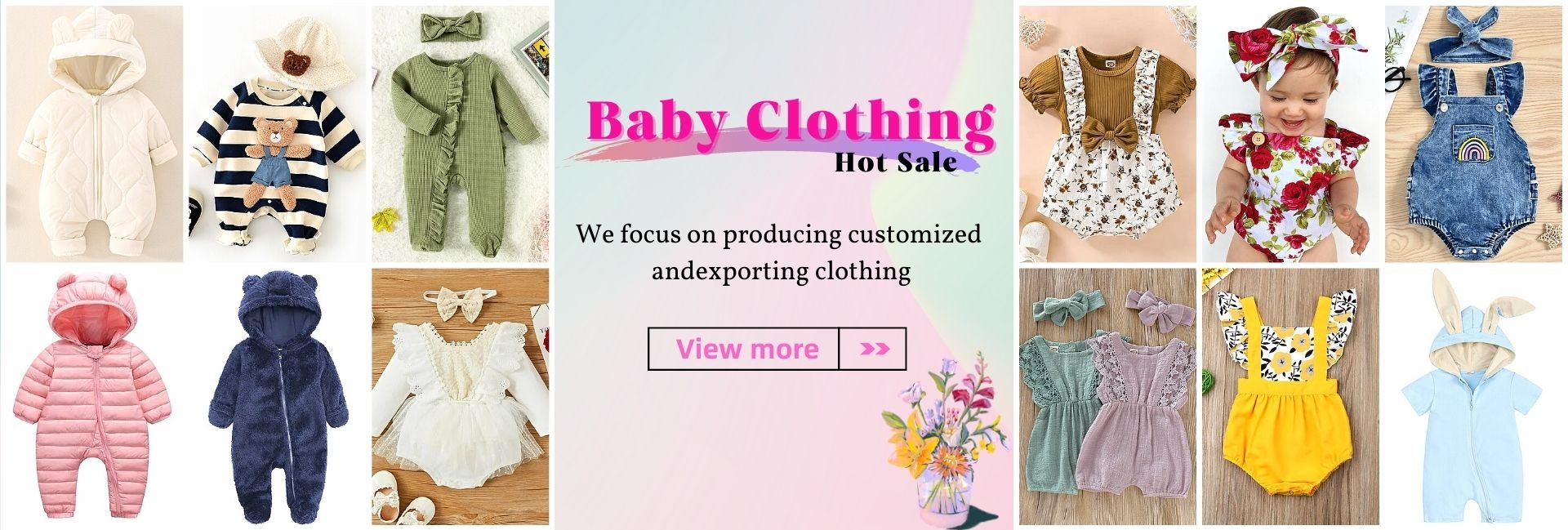Select the light blue bunny-ear hooded romper
Viewport: 1568px width, 530px height.
[x=1473, y=396]
